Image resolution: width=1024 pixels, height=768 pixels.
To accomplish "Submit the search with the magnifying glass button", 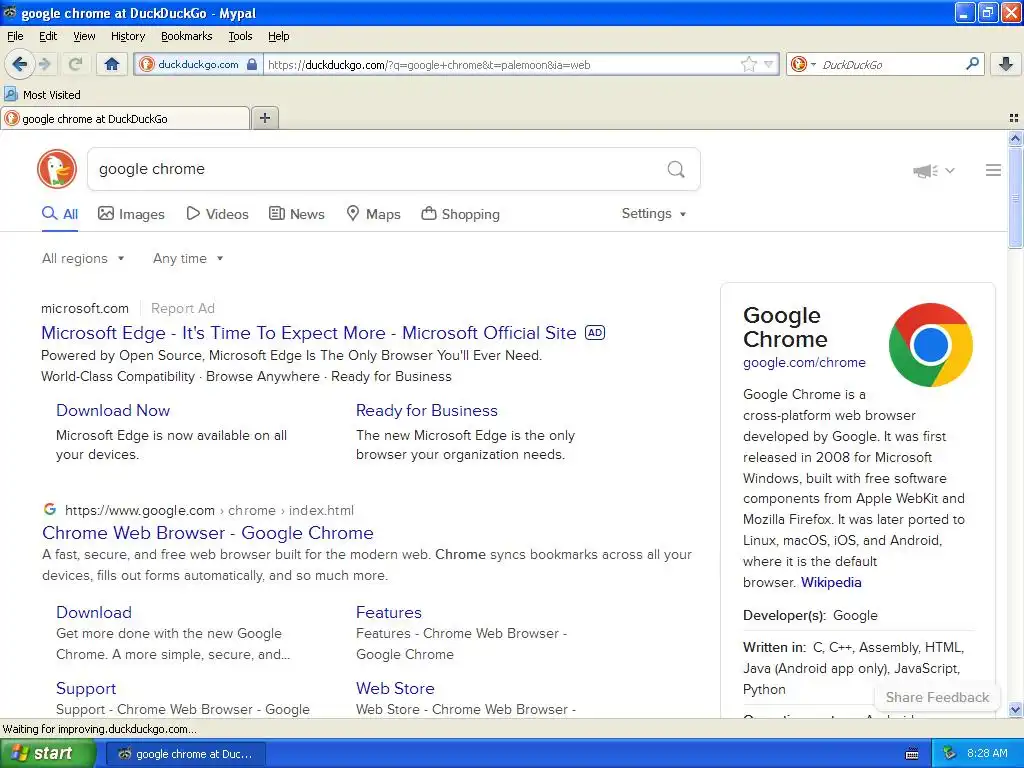I will pos(676,170).
